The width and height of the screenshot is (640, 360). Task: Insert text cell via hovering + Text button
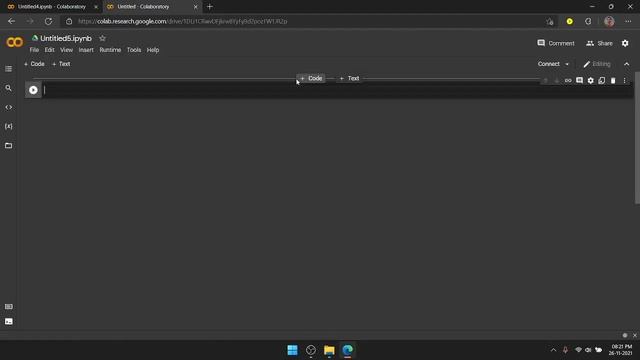(349, 78)
